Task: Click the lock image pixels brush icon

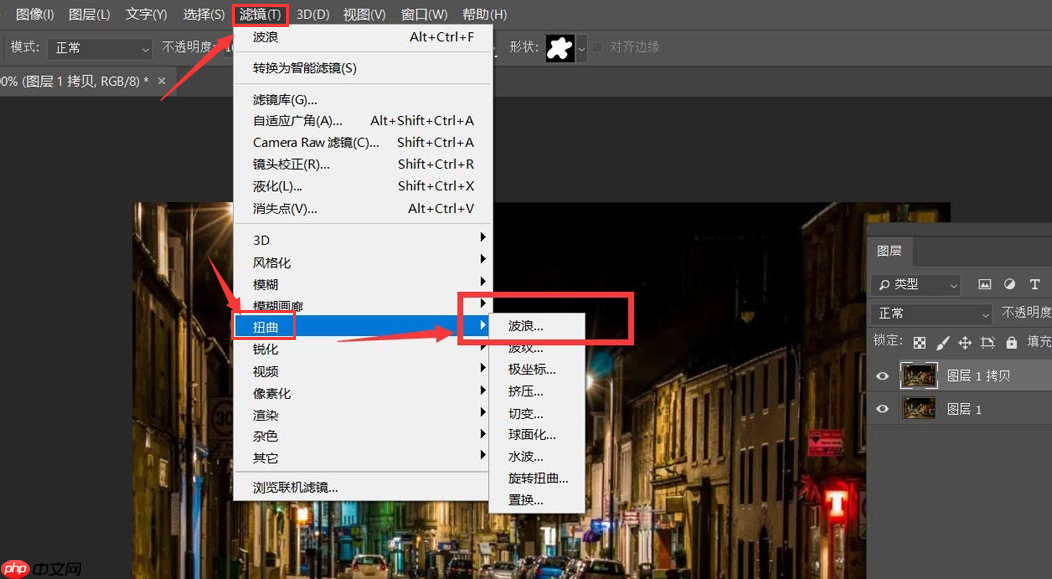Action: pos(941,344)
